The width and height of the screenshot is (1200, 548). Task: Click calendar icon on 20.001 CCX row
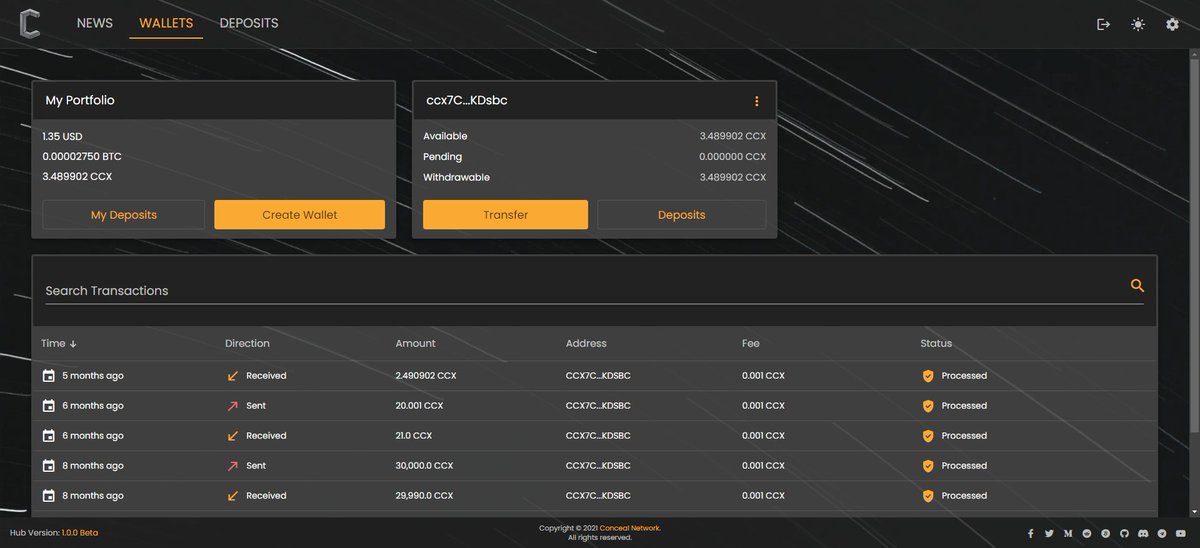click(49, 406)
